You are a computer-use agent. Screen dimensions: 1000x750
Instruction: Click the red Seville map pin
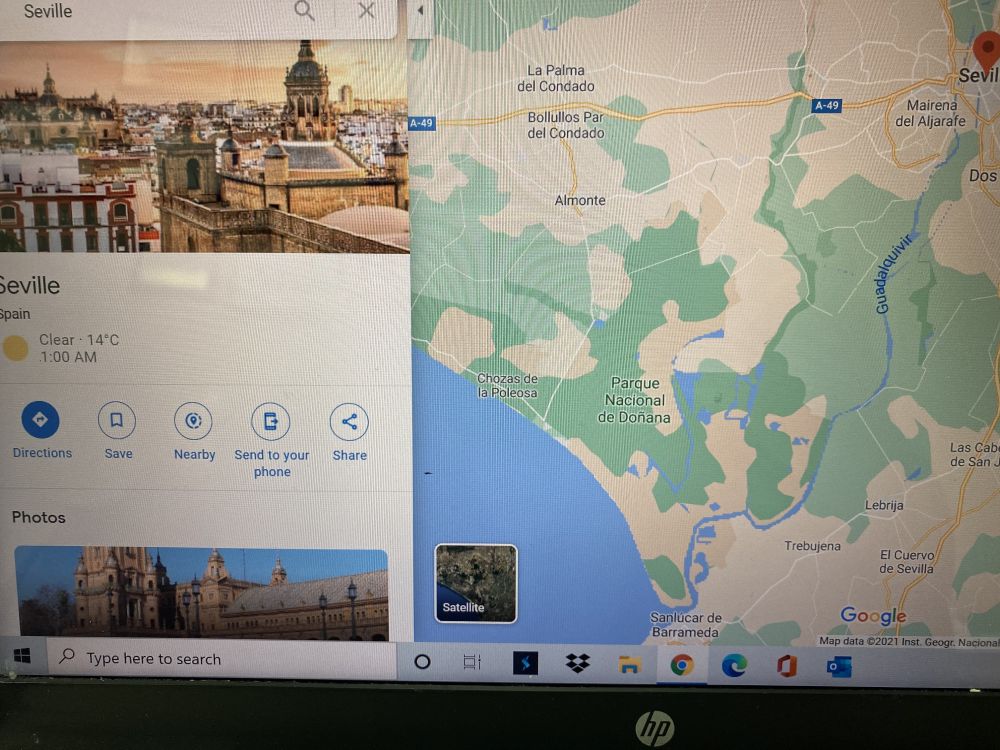click(x=987, y=52)
